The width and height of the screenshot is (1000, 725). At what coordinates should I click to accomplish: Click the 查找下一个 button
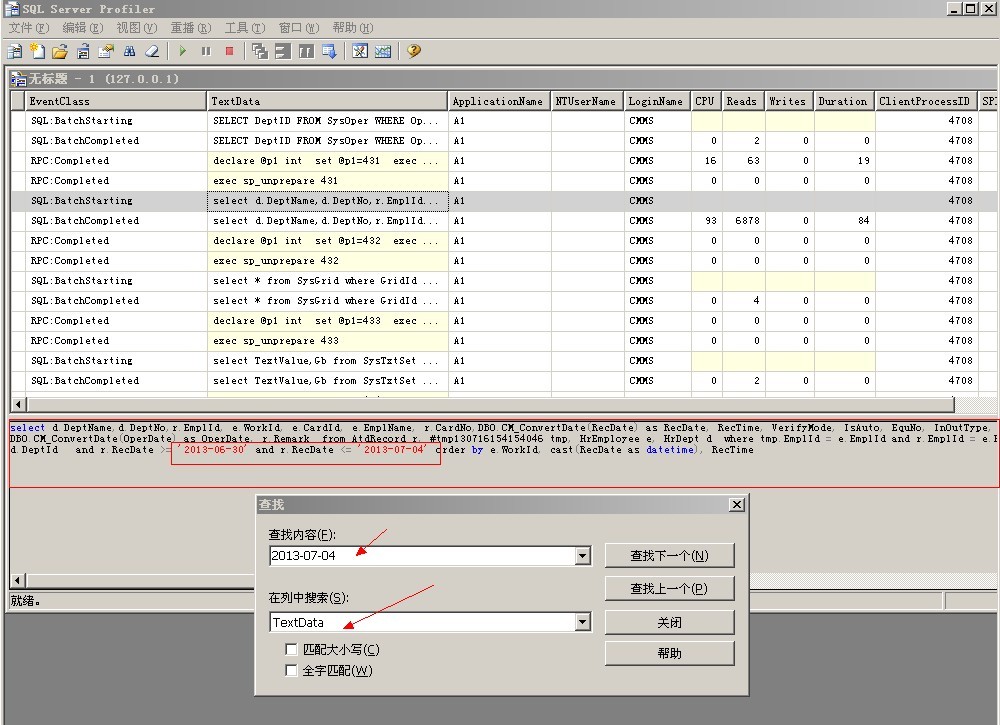[x=669, y=556]
